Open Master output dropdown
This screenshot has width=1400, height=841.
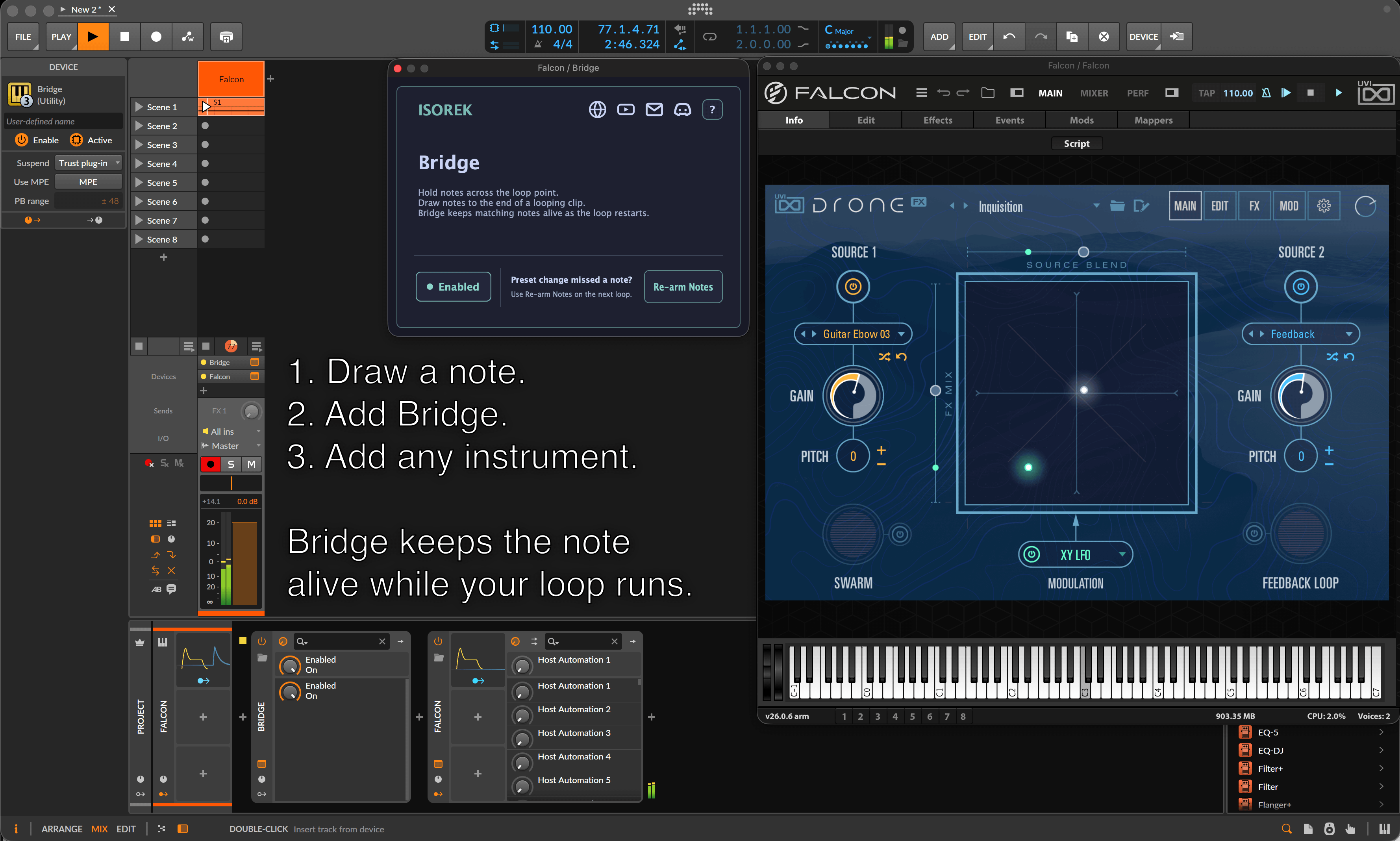(x=231, y=446)
